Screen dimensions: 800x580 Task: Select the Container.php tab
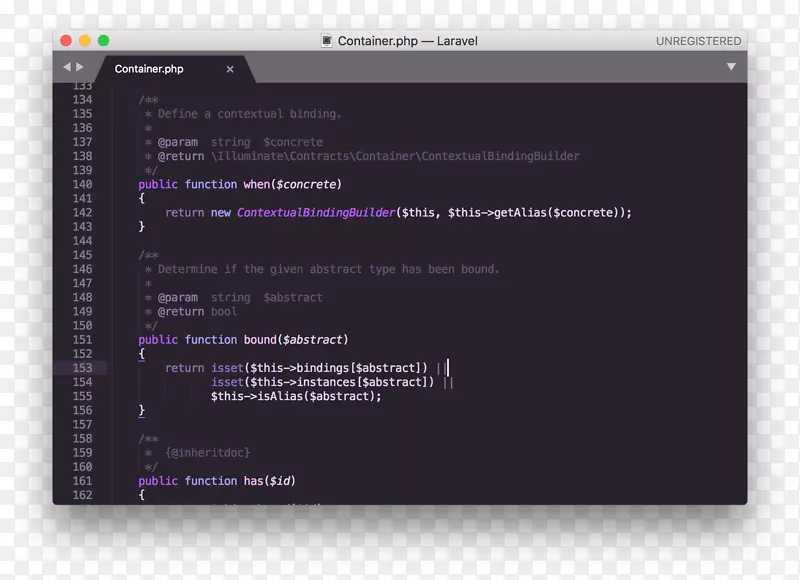click(x=149, y=69)
